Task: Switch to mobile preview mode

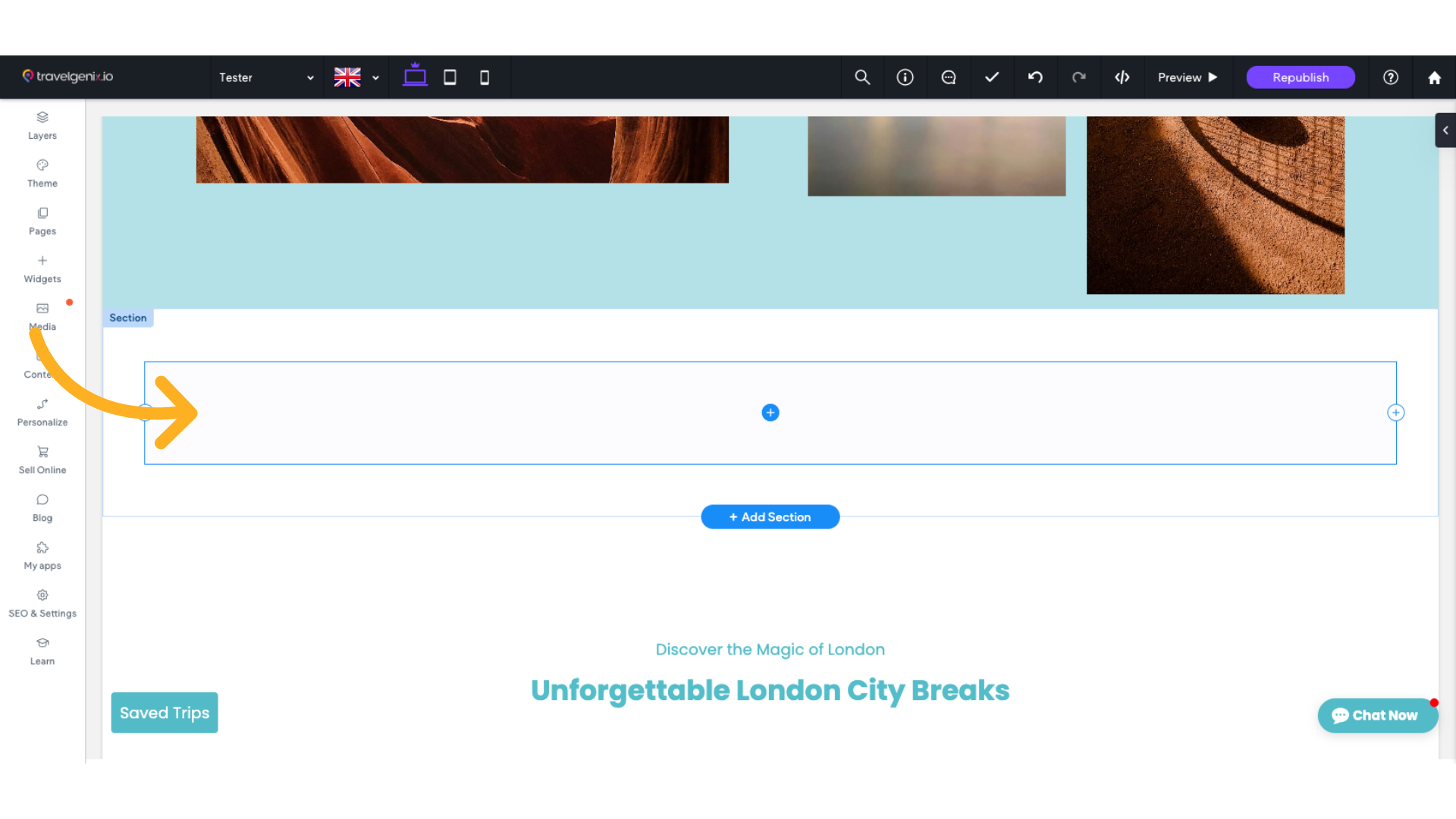Action: [485, 77]
